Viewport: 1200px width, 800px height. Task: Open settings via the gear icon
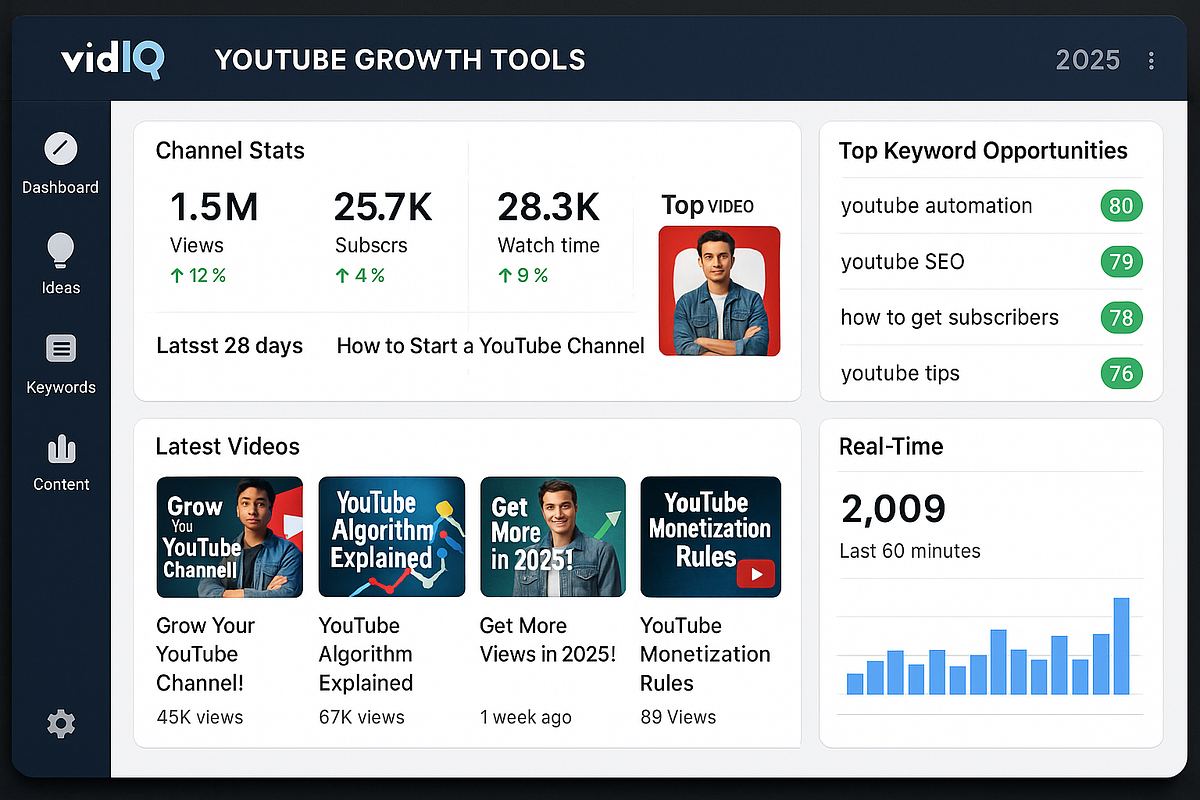[x=61, y=723]
